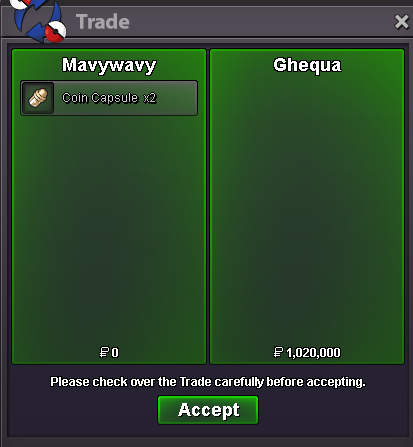Image resolution: width=413 pixels, height=447 pixels.
Task: Click the 'Please check over the Trade' warning
Action: pyautogui.click(x=208, y=382)
